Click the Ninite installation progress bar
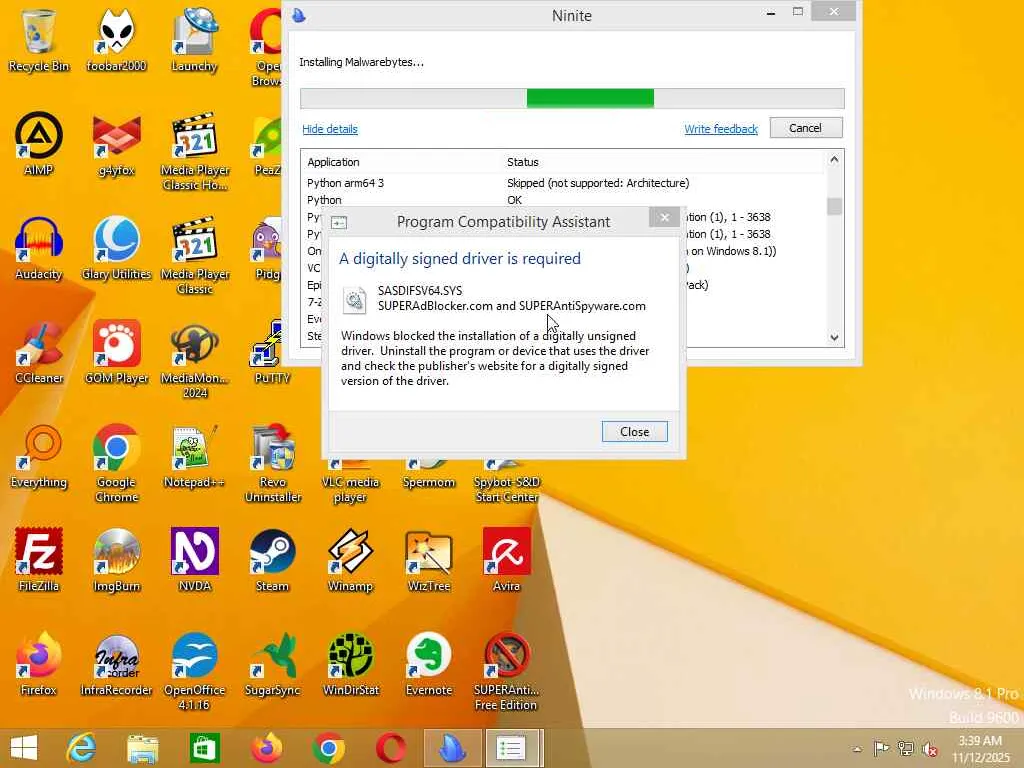 tap(572, 99)
